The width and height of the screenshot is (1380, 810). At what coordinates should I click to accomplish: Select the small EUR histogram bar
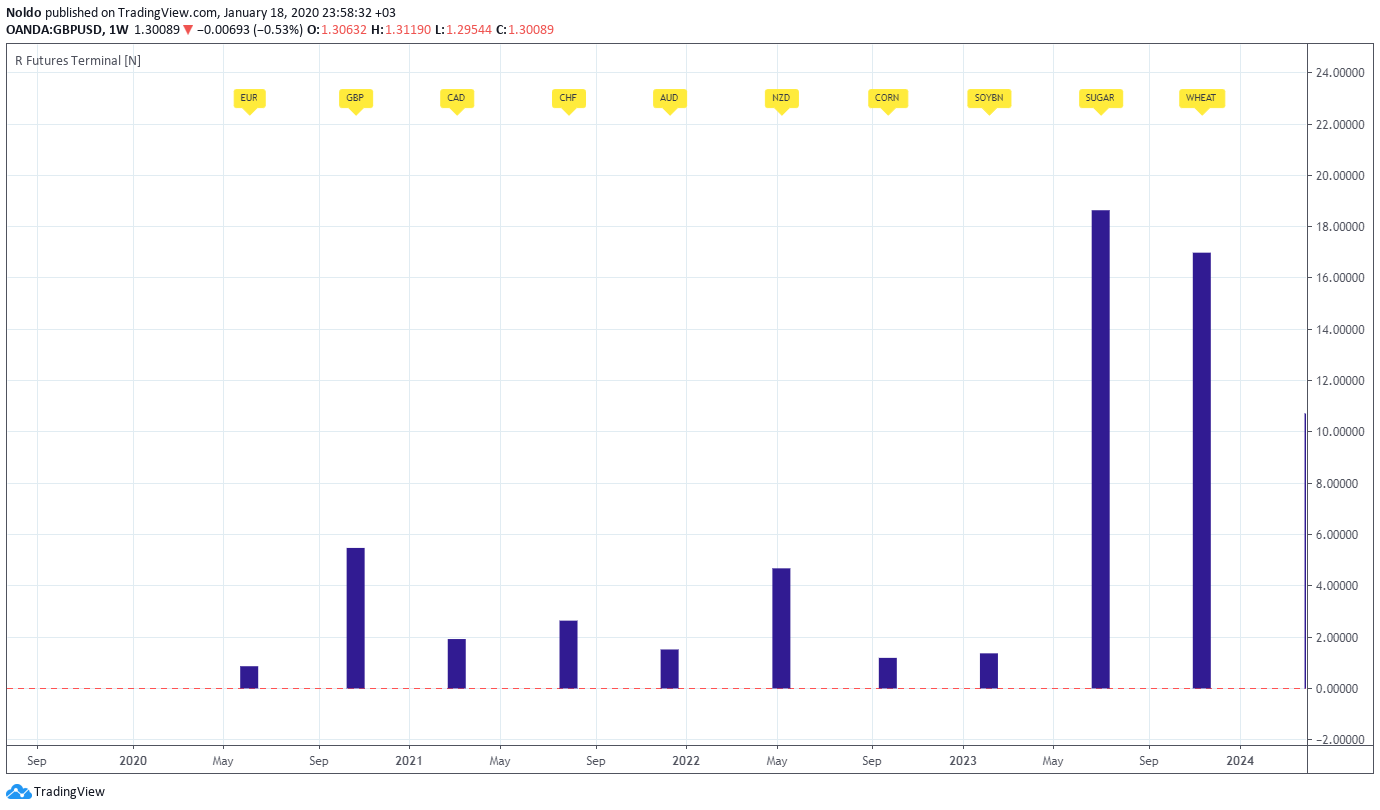(249, 677)
